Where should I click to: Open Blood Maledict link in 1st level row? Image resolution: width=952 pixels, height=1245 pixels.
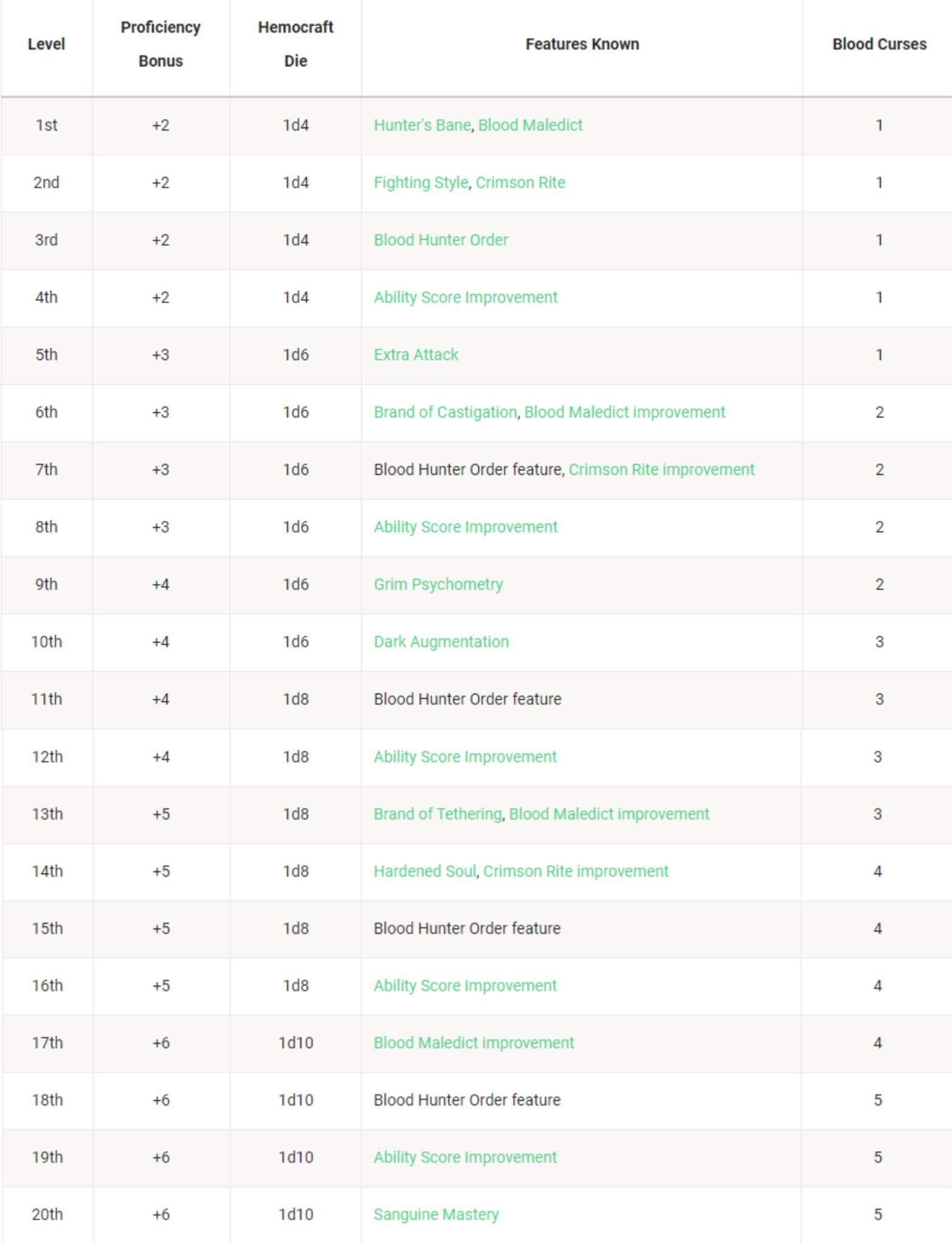click(530, 125)
